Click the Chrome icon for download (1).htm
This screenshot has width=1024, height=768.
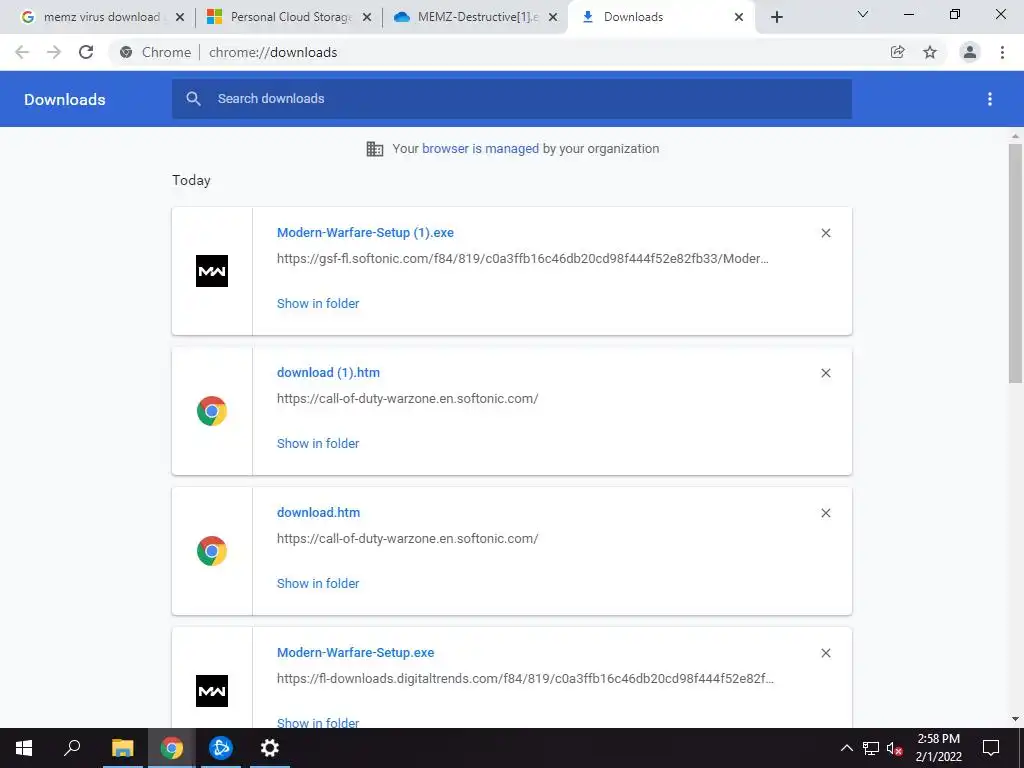pyautogui.click(x=212, y=411)
